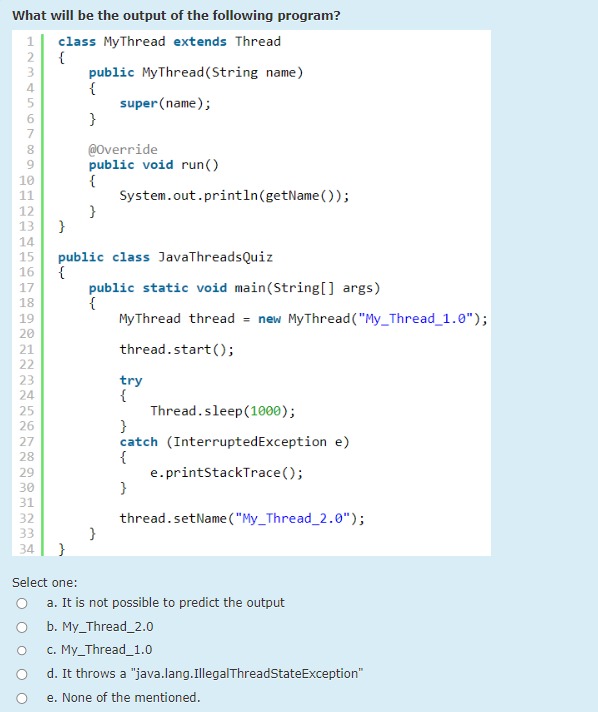
Task: Click answer label 'c. My_Thread_1.0'
Action: [x=99, y=650]
